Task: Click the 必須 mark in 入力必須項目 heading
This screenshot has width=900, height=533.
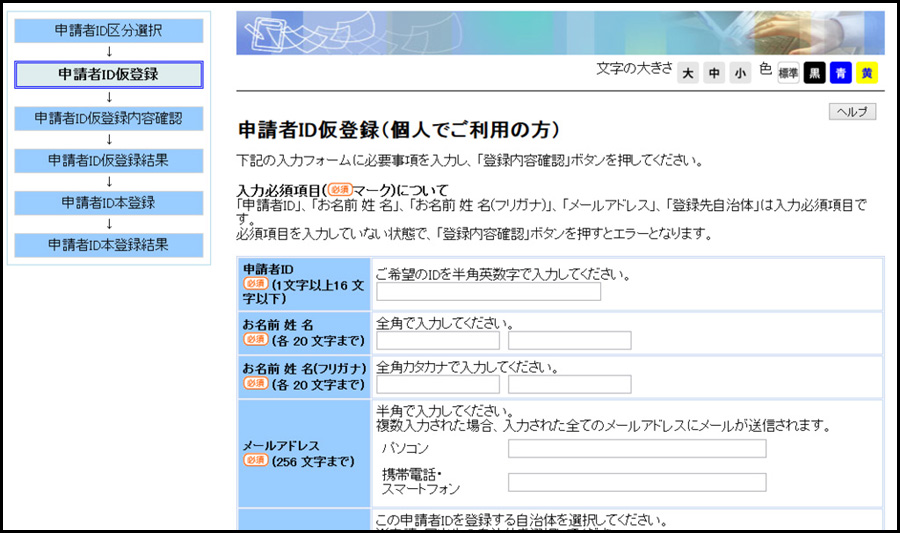Action: (x=340, y=190)
